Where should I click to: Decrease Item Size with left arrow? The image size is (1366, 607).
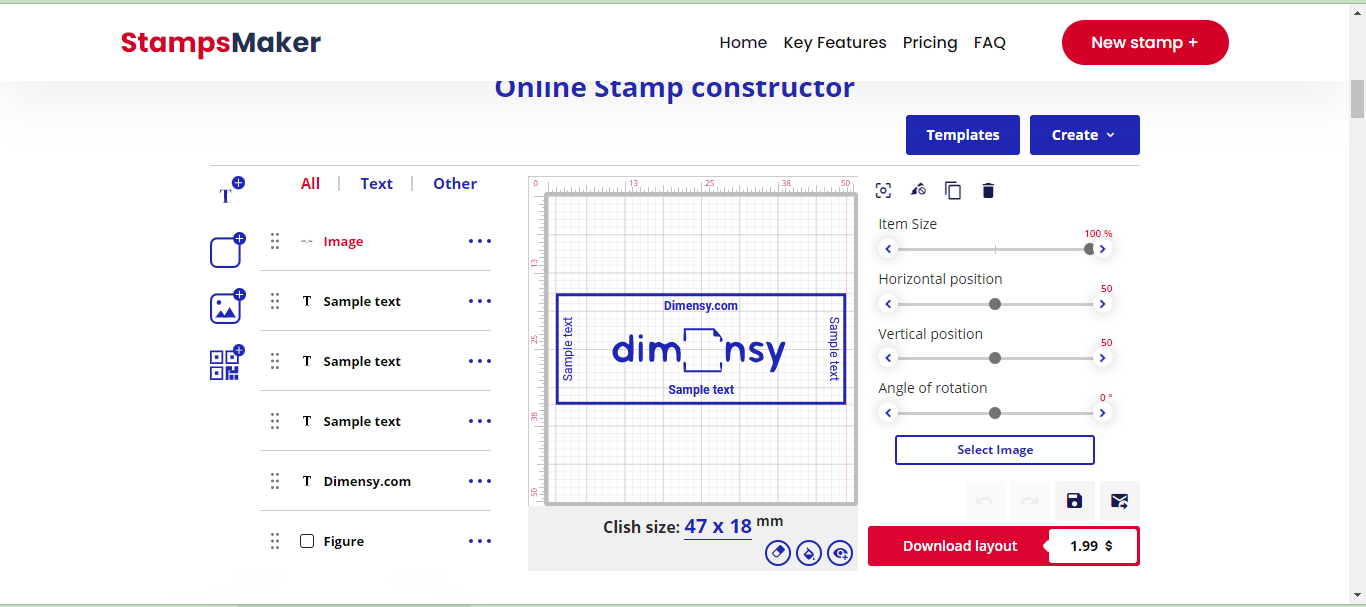click(887, 249)
